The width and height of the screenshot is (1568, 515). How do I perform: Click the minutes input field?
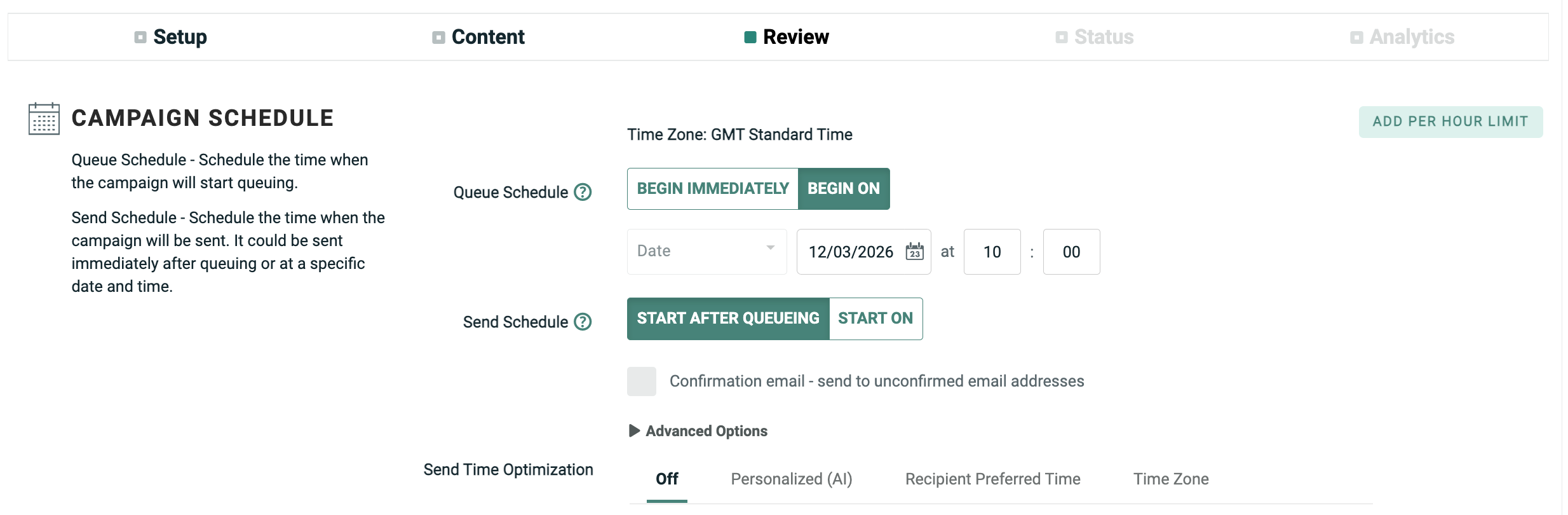point(1071,252)
